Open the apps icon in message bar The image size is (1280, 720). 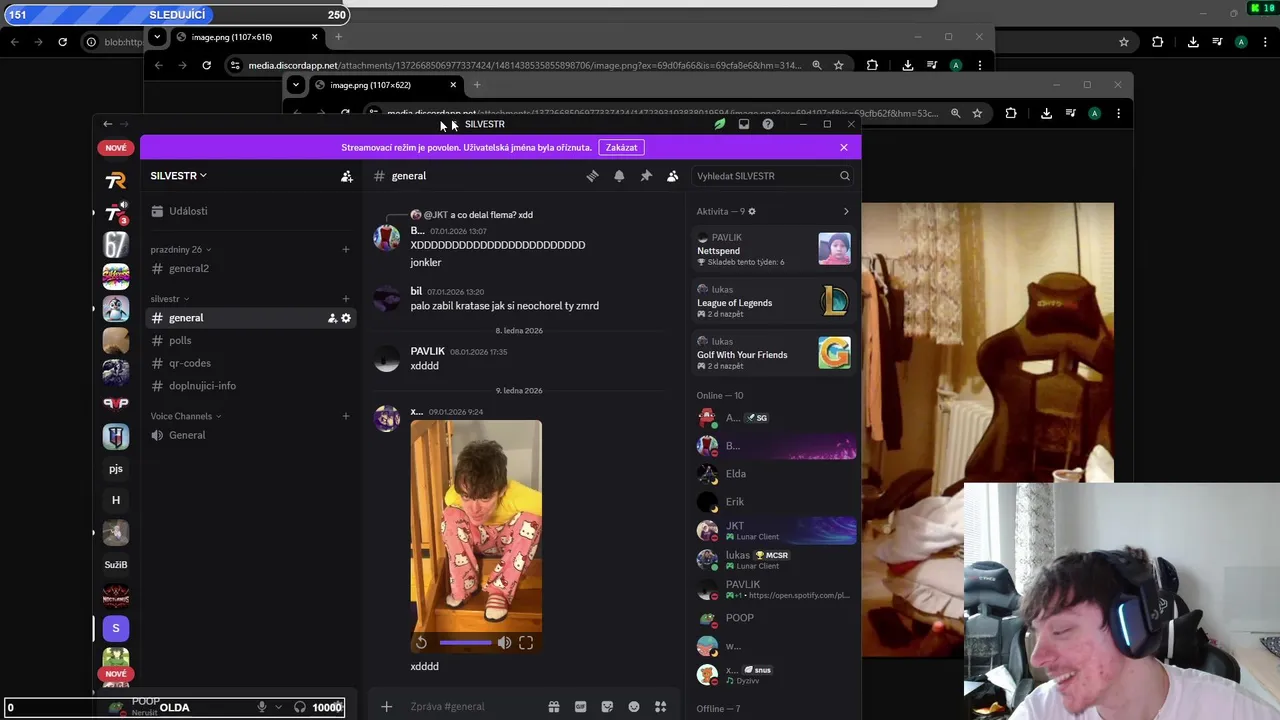point(660,707)
